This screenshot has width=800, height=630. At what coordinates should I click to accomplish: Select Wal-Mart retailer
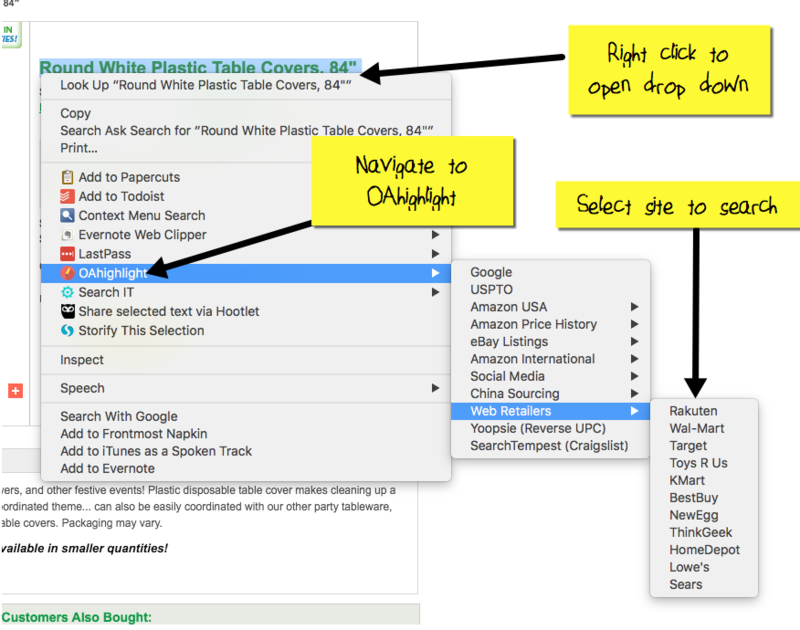pyautogui.click(x=704, y=428)
